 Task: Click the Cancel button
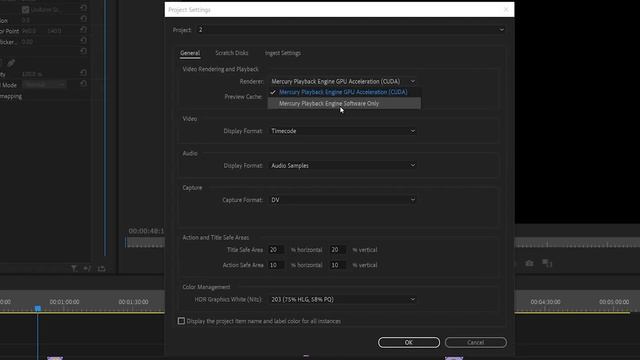(x=476, y=342)
